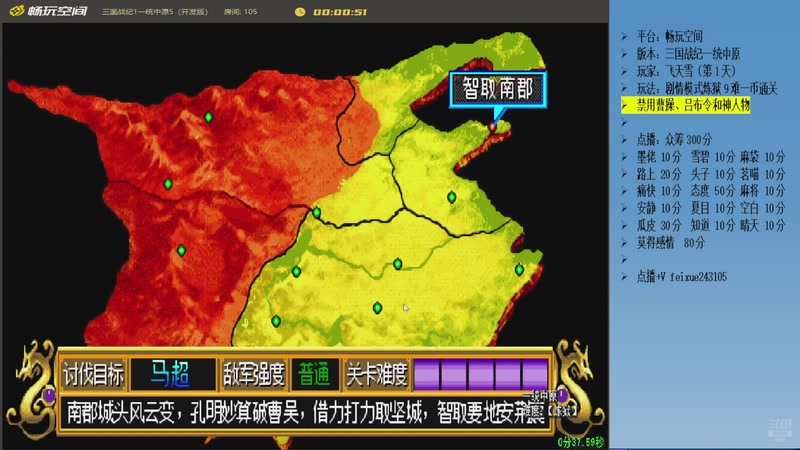This screenshot has width=800, height=450.
Task: Click the purple stage difficulty bar
Action: [x=481, y=374]
